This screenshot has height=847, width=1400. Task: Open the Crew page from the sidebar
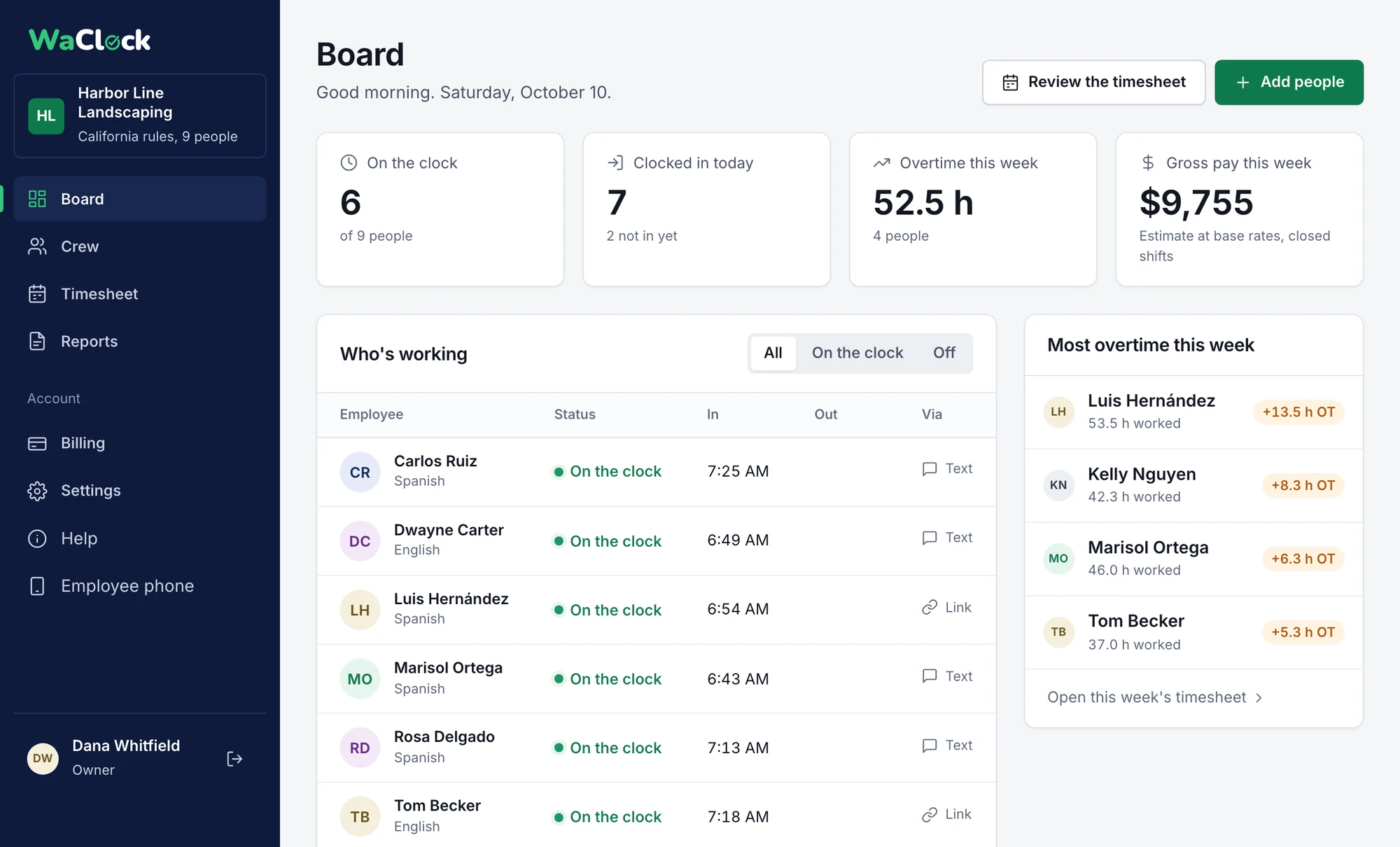(x=140, y=246)
